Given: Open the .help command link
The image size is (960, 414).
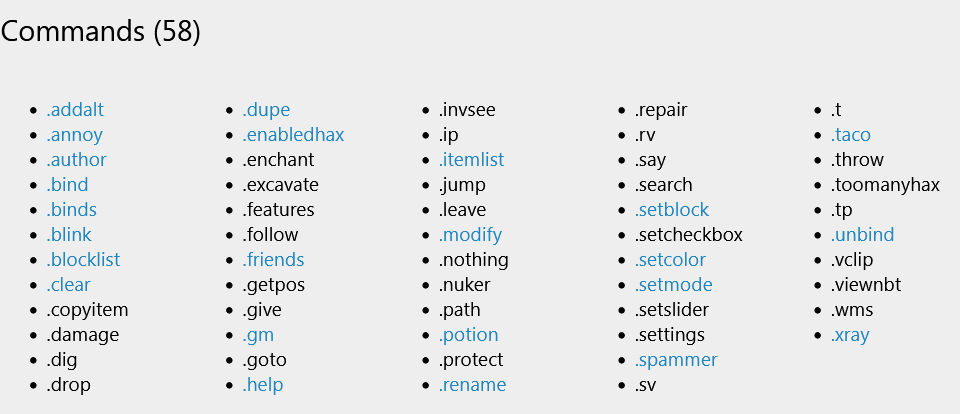Looking at the screenshot, I should click(x=263, y=386).
